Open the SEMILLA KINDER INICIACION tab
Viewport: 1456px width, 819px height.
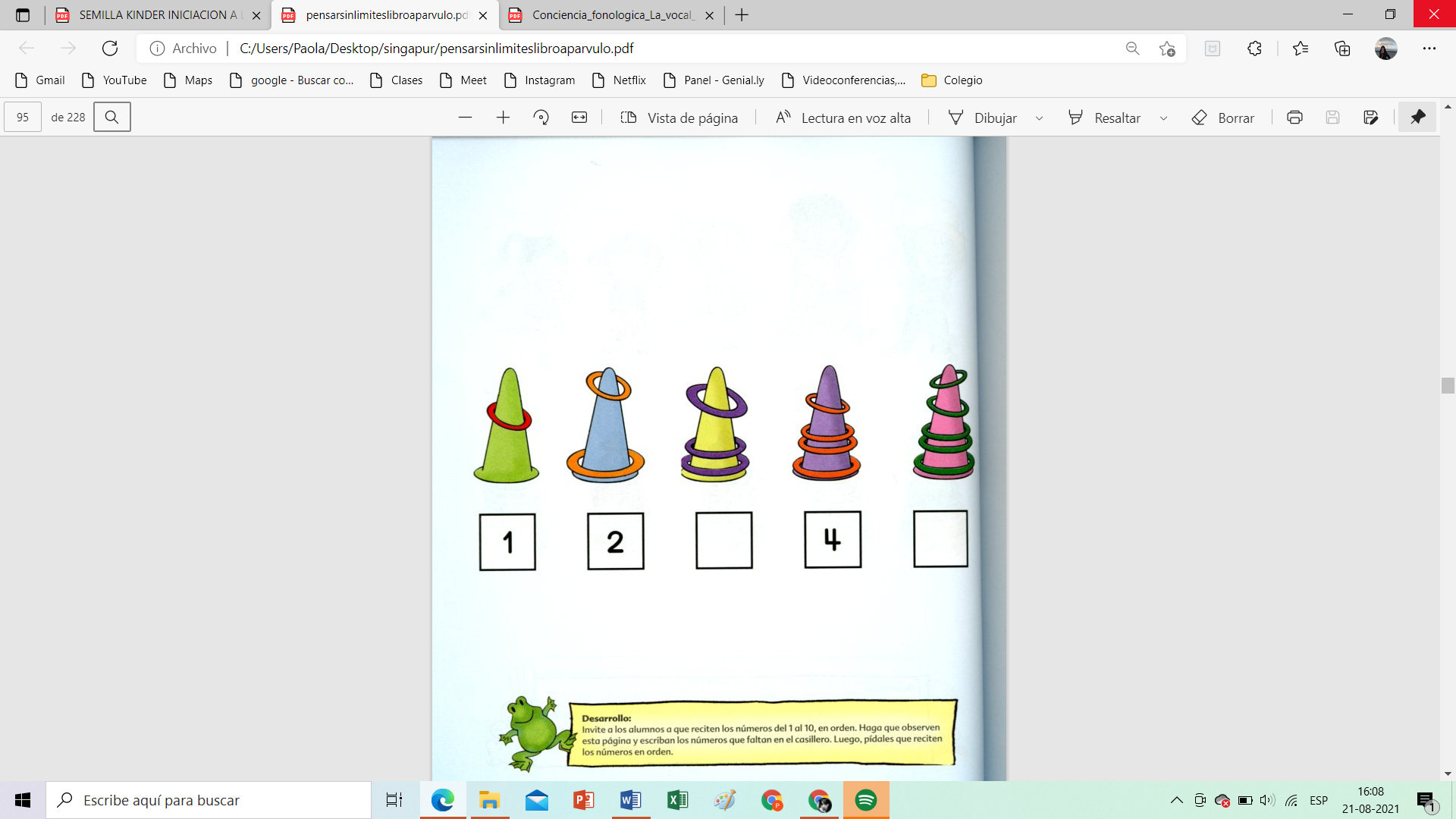152,13
